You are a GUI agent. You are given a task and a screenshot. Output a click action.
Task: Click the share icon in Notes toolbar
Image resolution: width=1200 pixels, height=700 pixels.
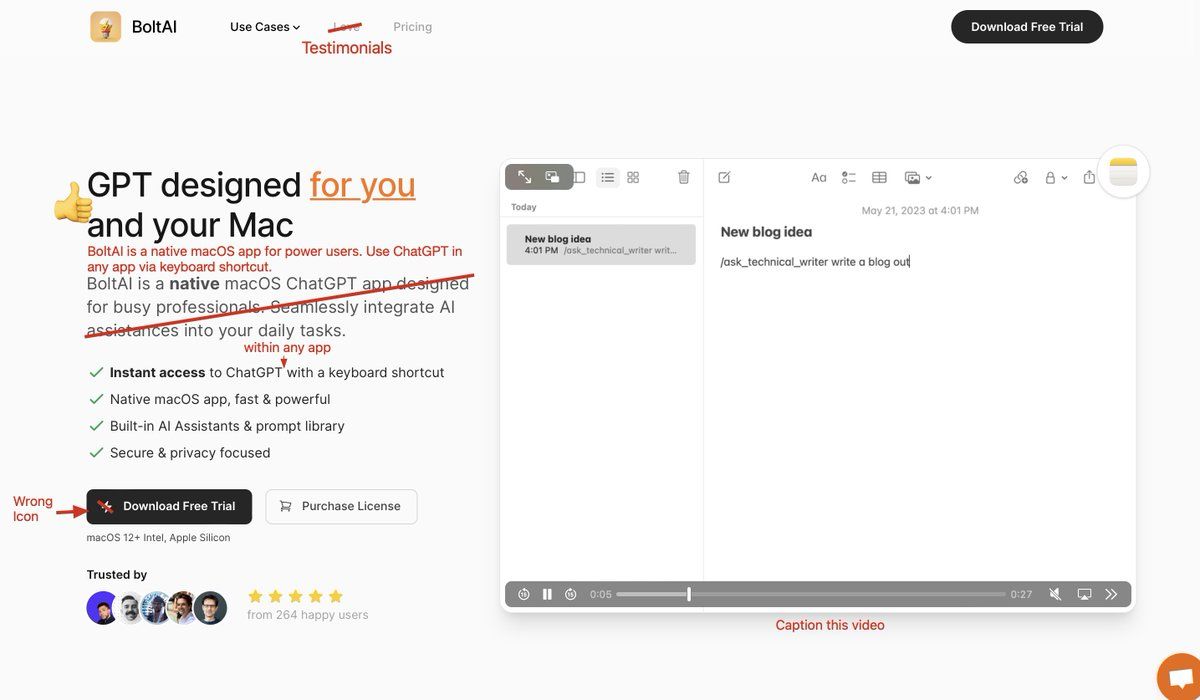1089,177
